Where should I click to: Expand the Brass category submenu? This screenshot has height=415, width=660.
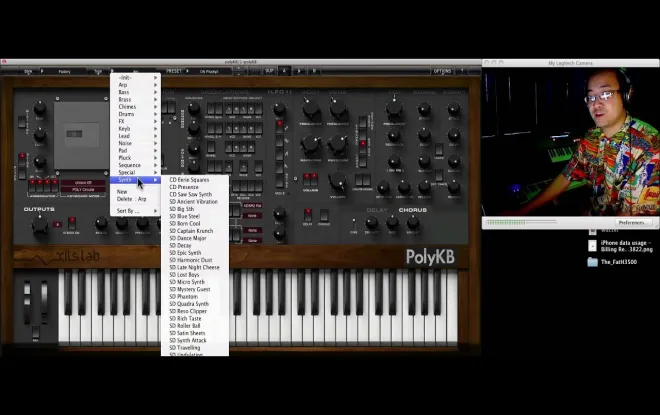[x=135, y=100]
